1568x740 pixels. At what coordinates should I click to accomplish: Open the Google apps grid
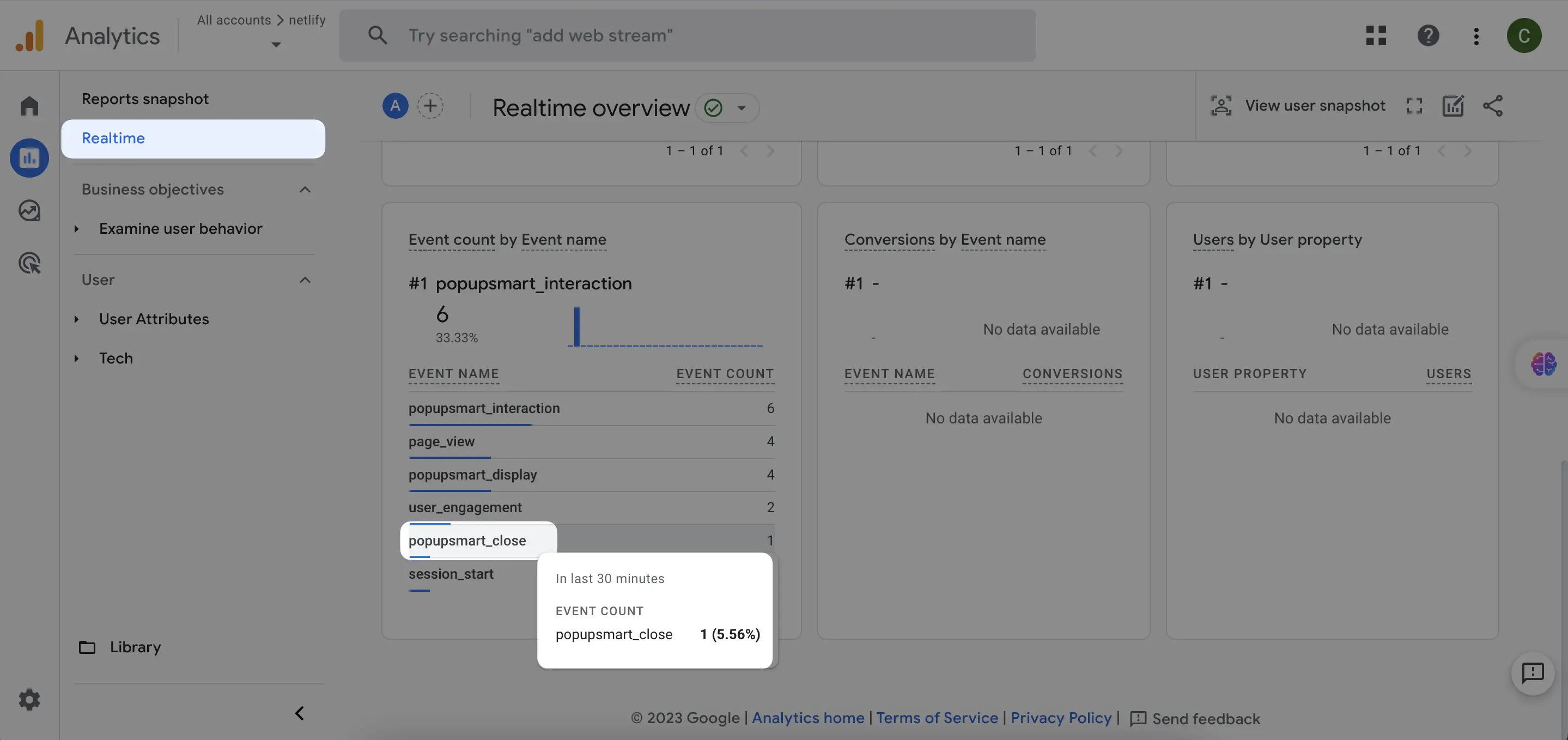click(1376, 35)
